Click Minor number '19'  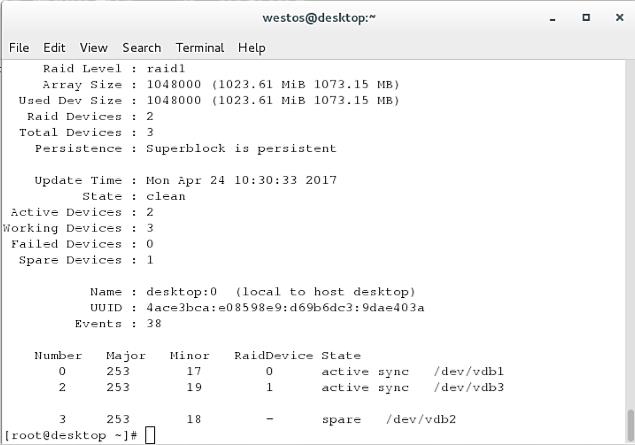[x=194, y=388]
